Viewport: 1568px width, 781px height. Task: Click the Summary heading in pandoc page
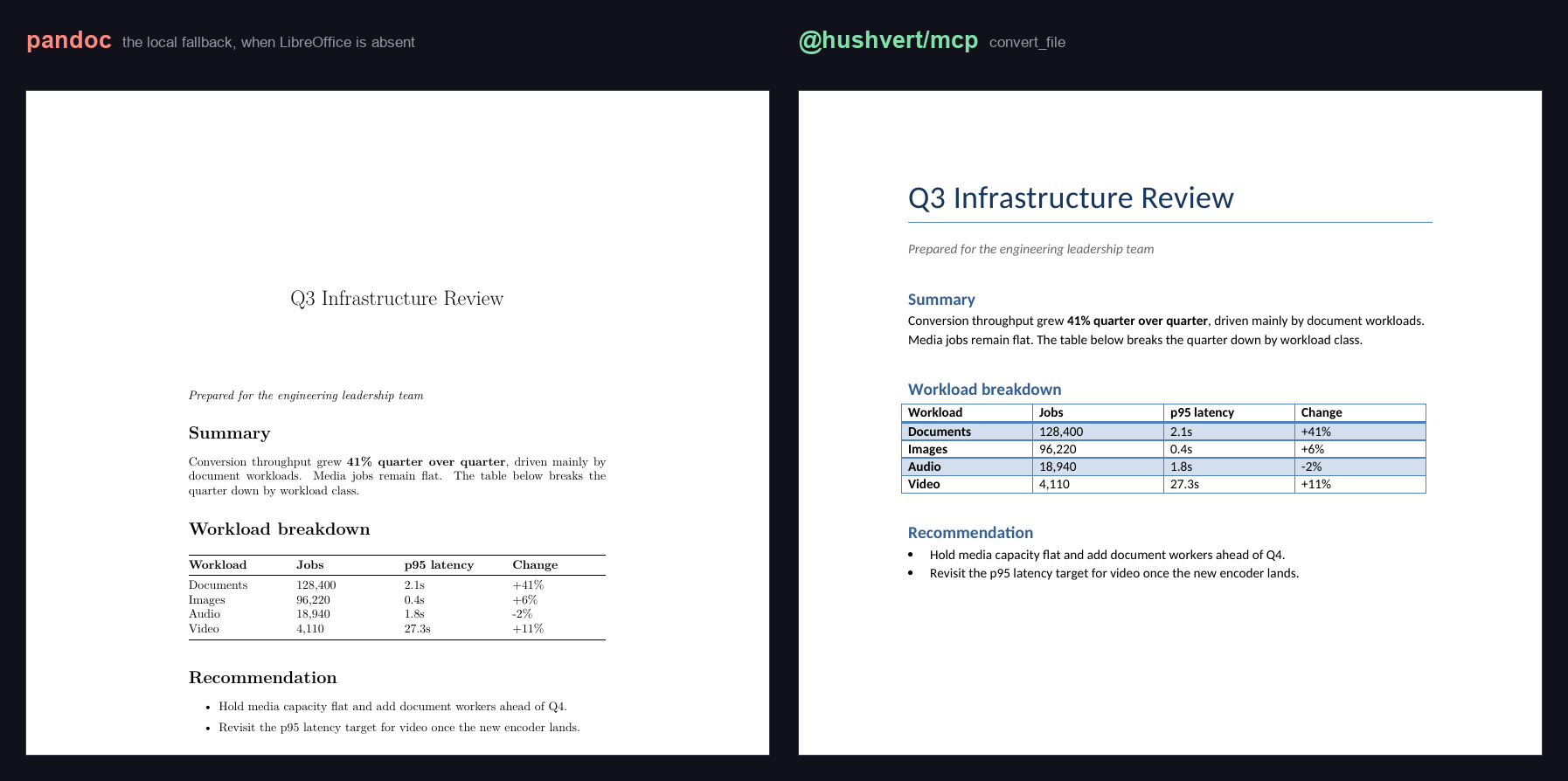coord(230,433)
